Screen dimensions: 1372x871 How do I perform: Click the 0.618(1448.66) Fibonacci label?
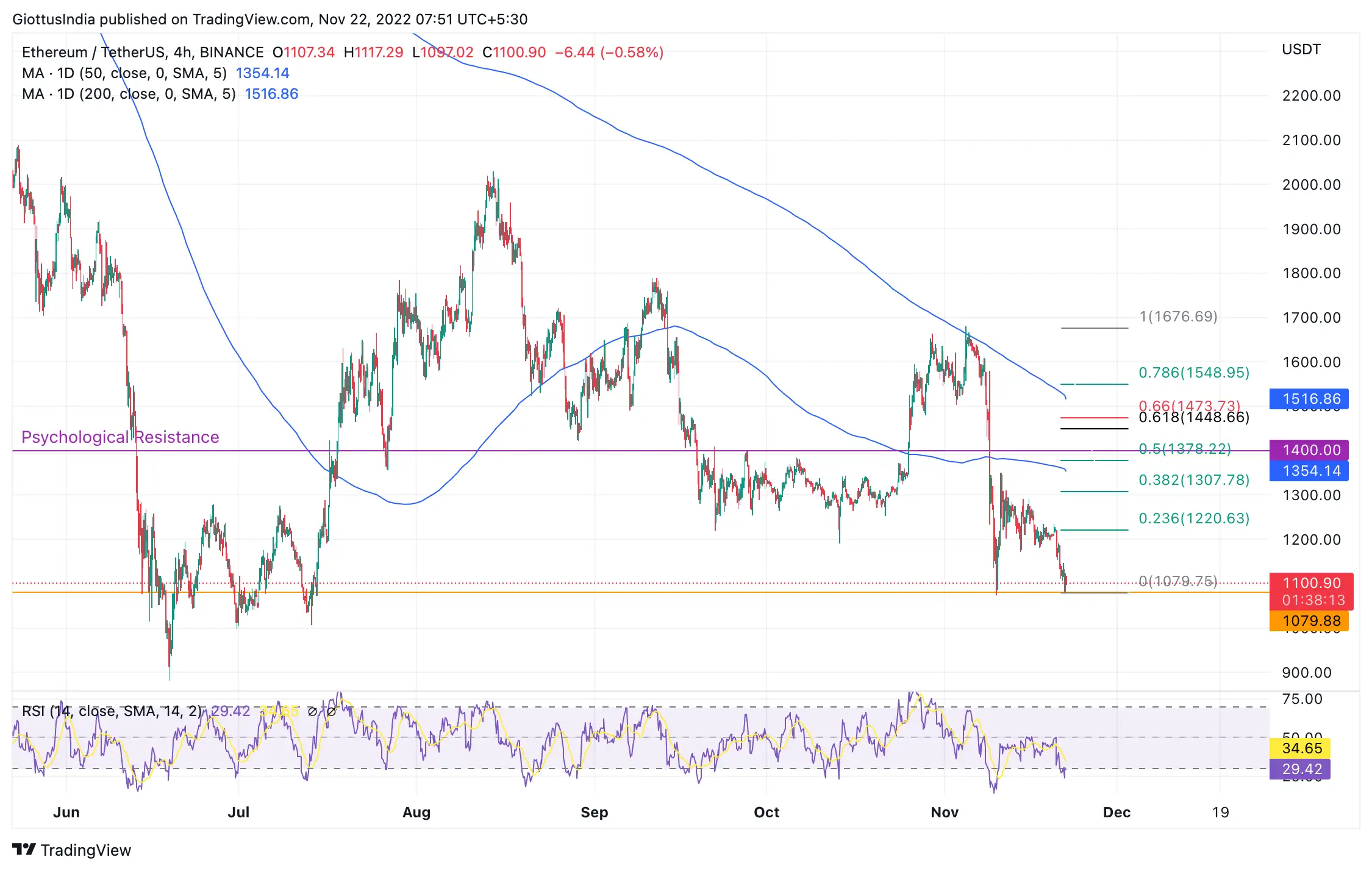1194,417
